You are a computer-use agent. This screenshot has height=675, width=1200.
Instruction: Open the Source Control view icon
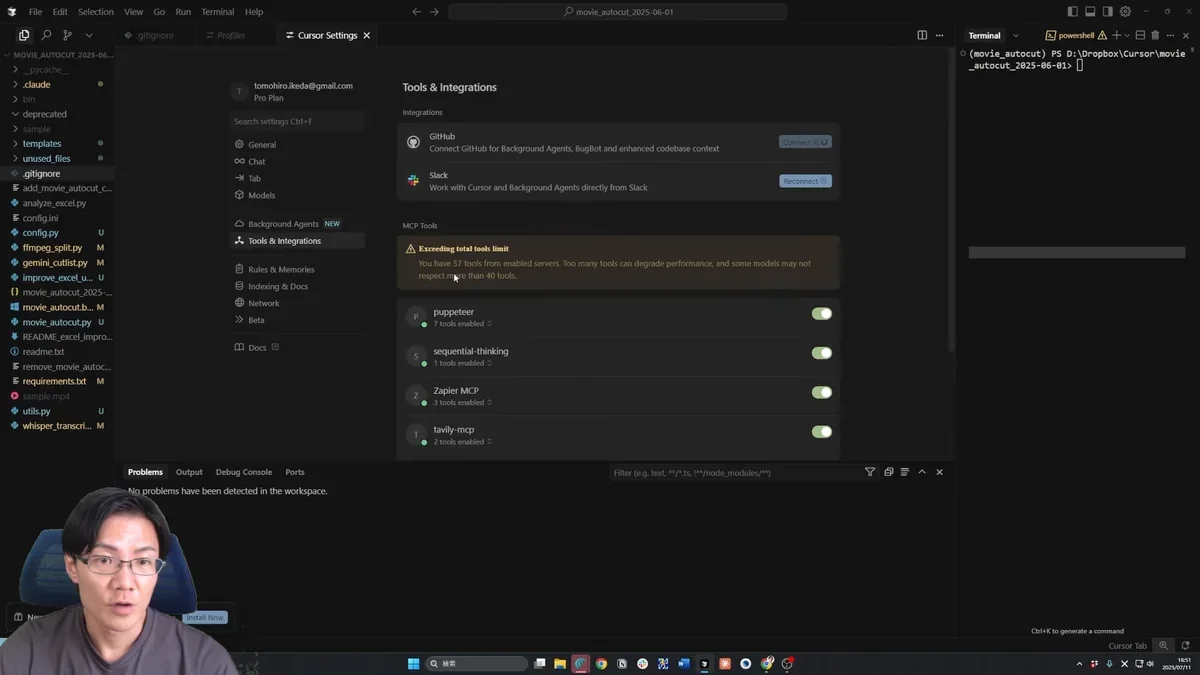tap(67, 35)
